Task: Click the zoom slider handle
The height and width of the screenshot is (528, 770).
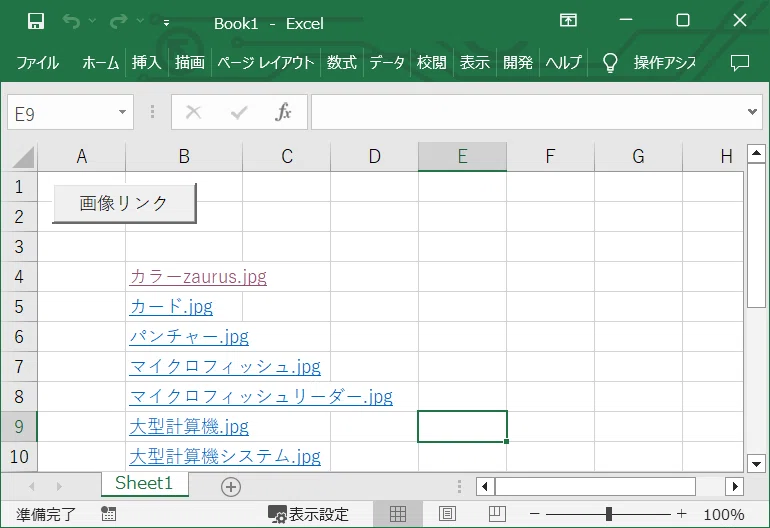Action: 609,514
